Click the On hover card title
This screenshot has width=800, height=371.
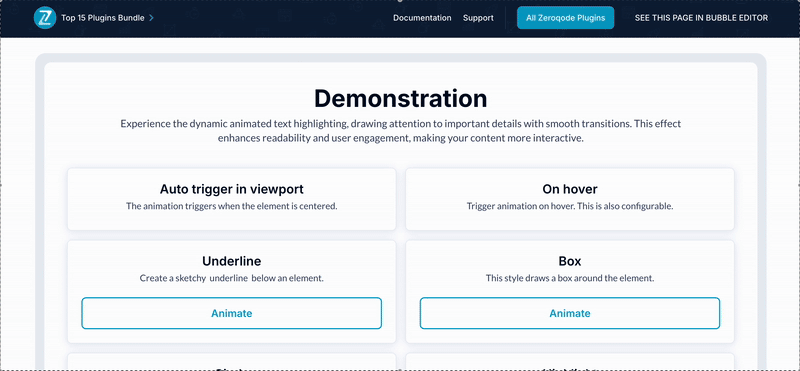pos(570,189)
